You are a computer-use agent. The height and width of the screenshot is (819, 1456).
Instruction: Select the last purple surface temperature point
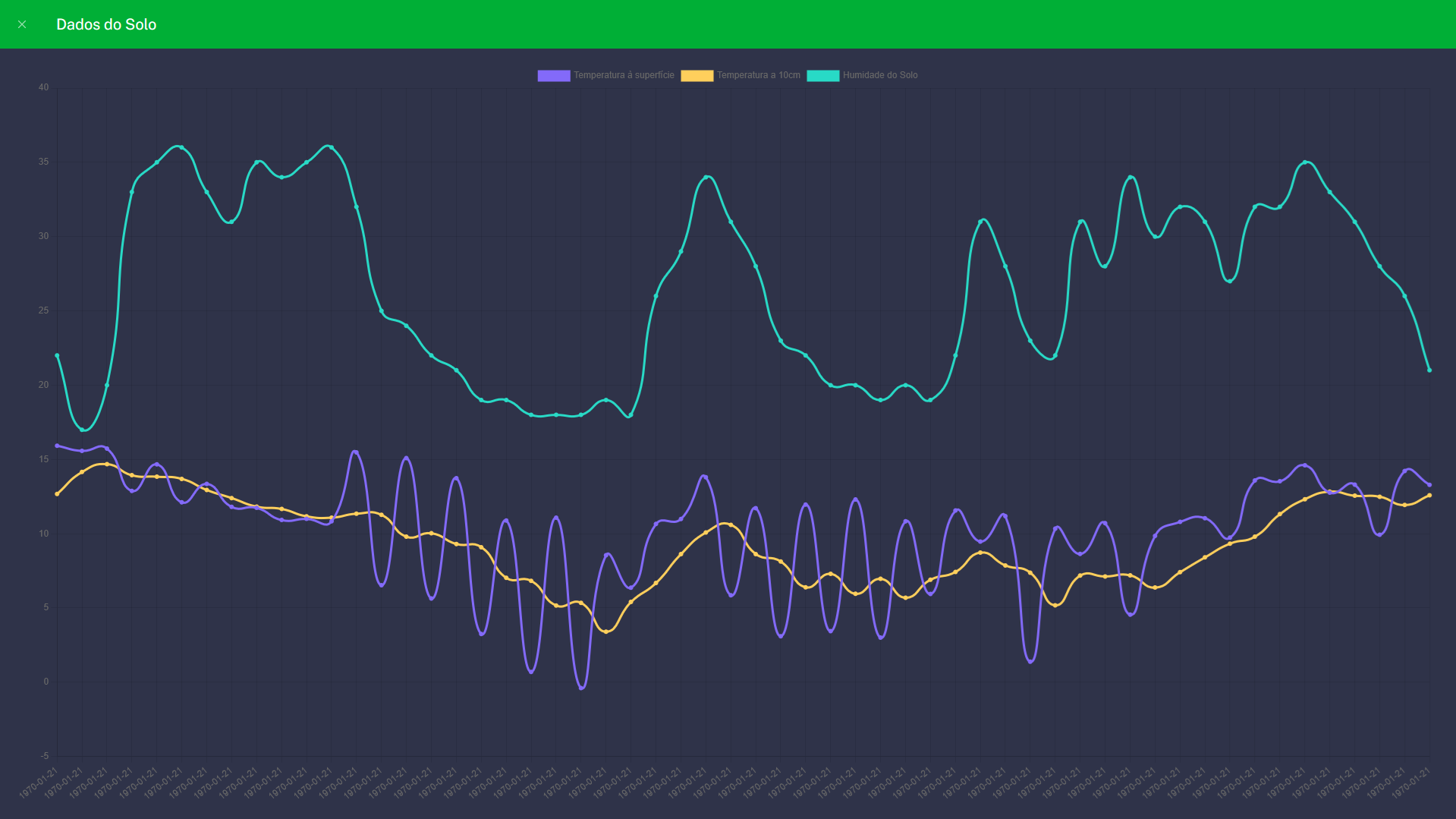tap(1429, 484)
